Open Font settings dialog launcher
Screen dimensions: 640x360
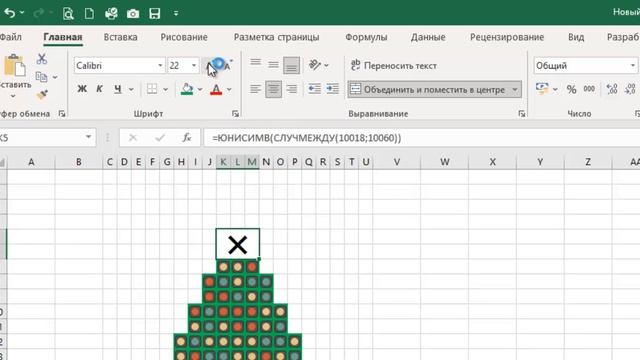(236, 114)
